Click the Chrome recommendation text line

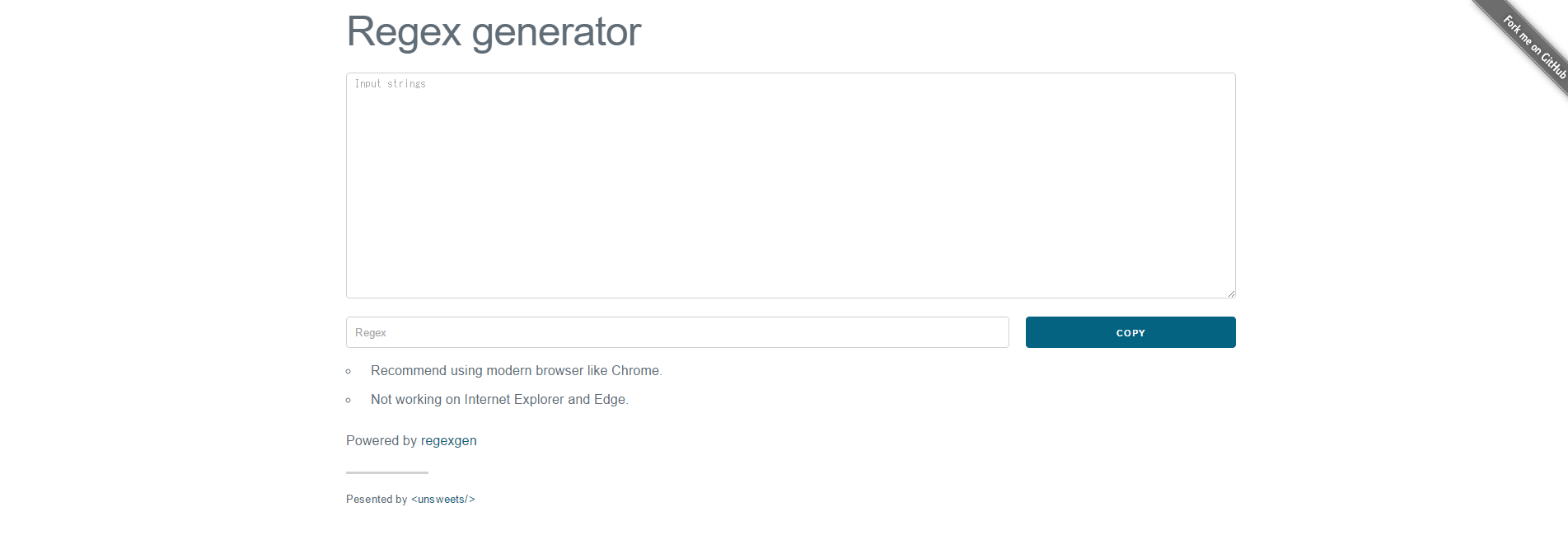pos(516,371)
